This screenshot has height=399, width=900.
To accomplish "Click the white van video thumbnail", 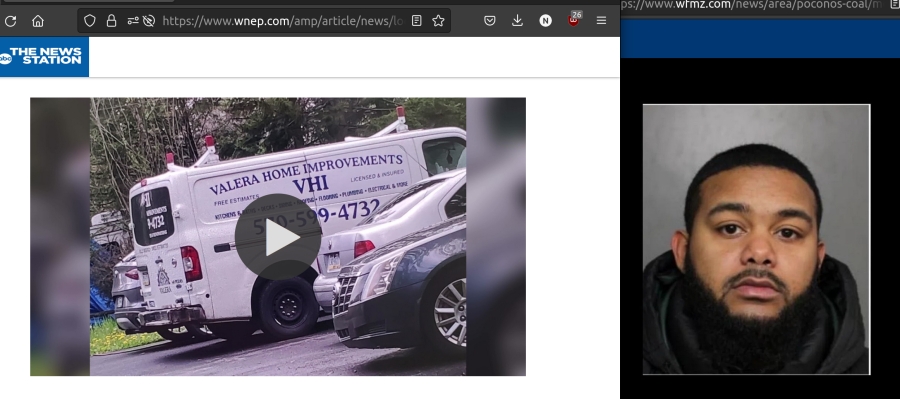I will (x=278, y=237).
